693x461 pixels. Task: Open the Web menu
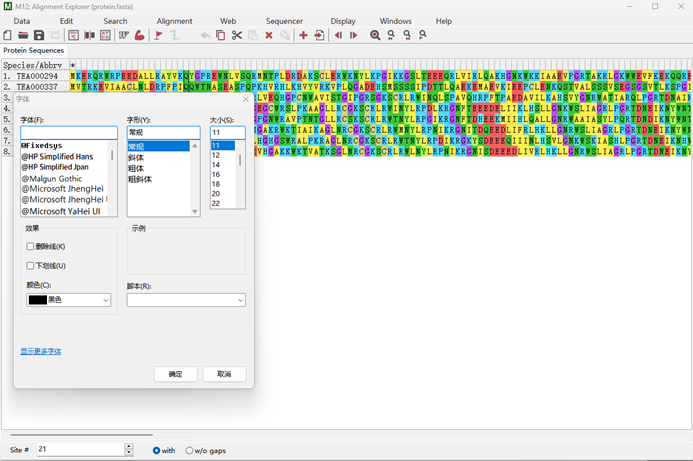228,21
